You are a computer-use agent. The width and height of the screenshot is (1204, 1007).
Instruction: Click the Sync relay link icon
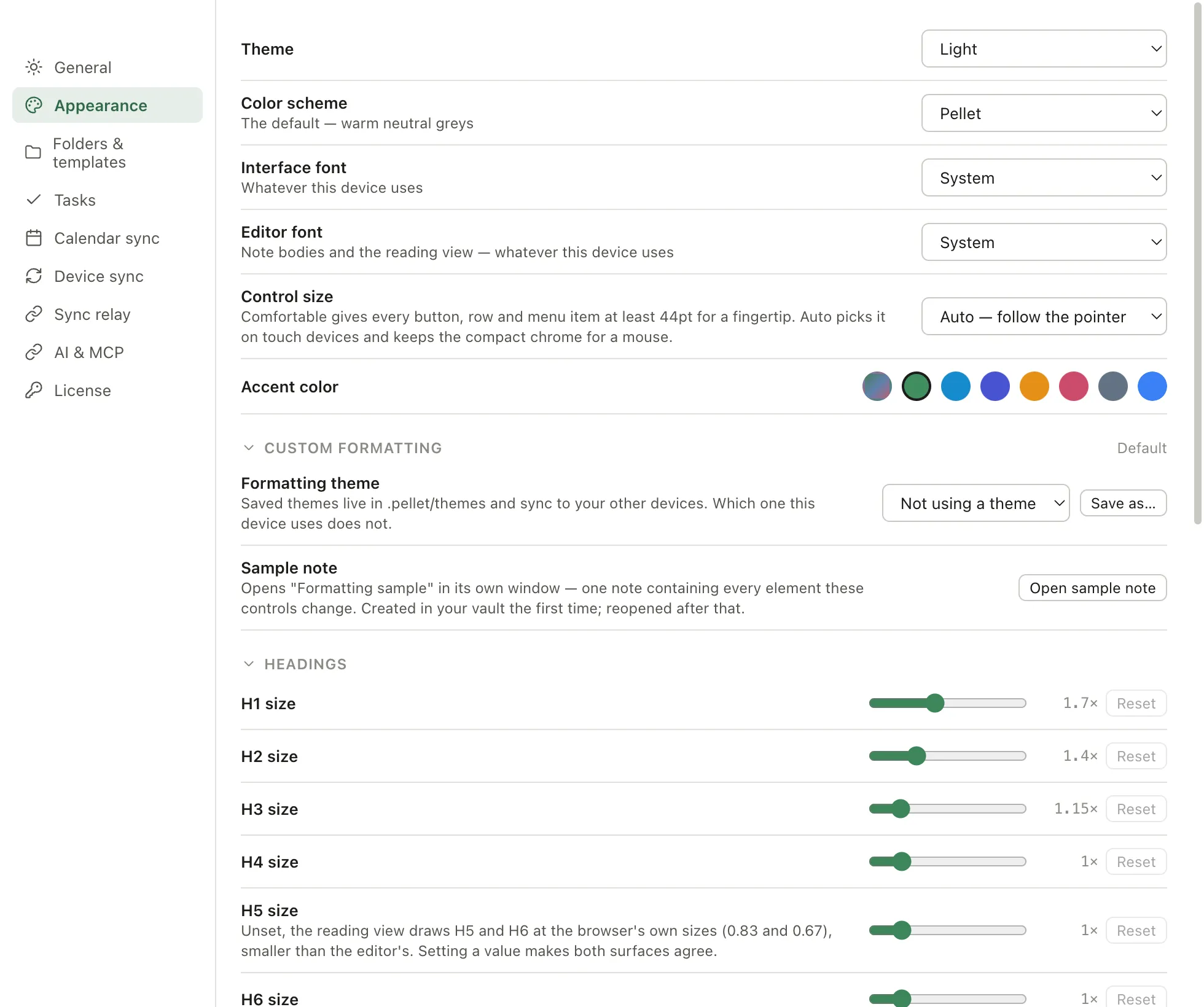[34, 314]
